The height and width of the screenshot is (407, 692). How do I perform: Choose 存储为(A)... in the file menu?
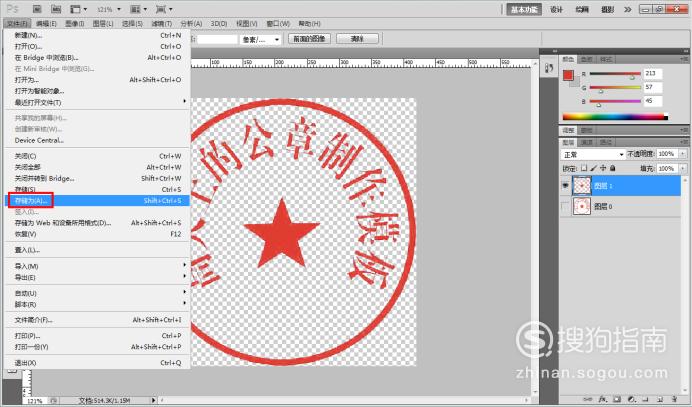tap(98, 200)
